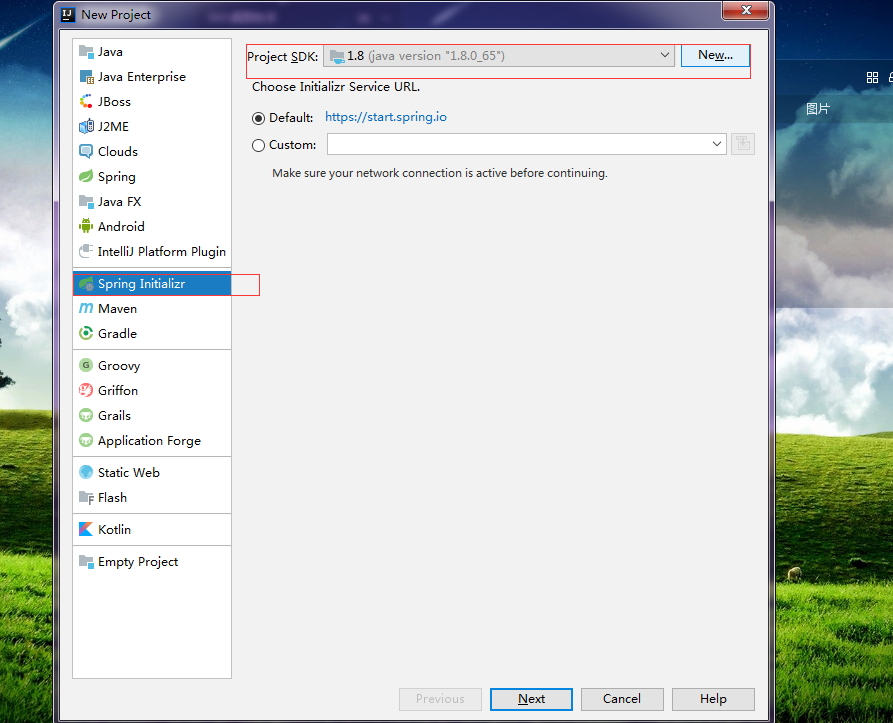Click the Static Web text label
The image size is (893, 723).
pos(129,473)
